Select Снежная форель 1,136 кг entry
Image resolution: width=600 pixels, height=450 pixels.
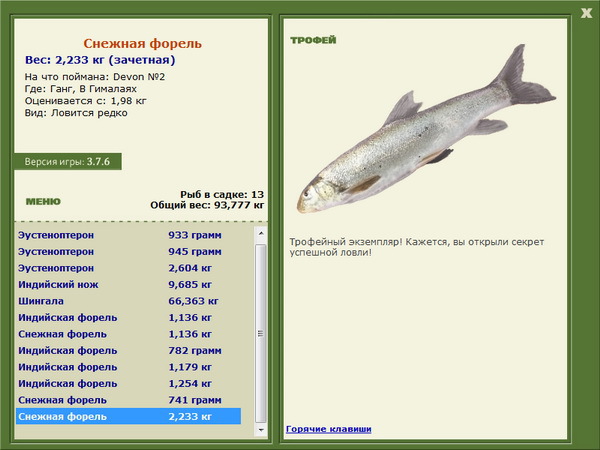pos(129,334)
